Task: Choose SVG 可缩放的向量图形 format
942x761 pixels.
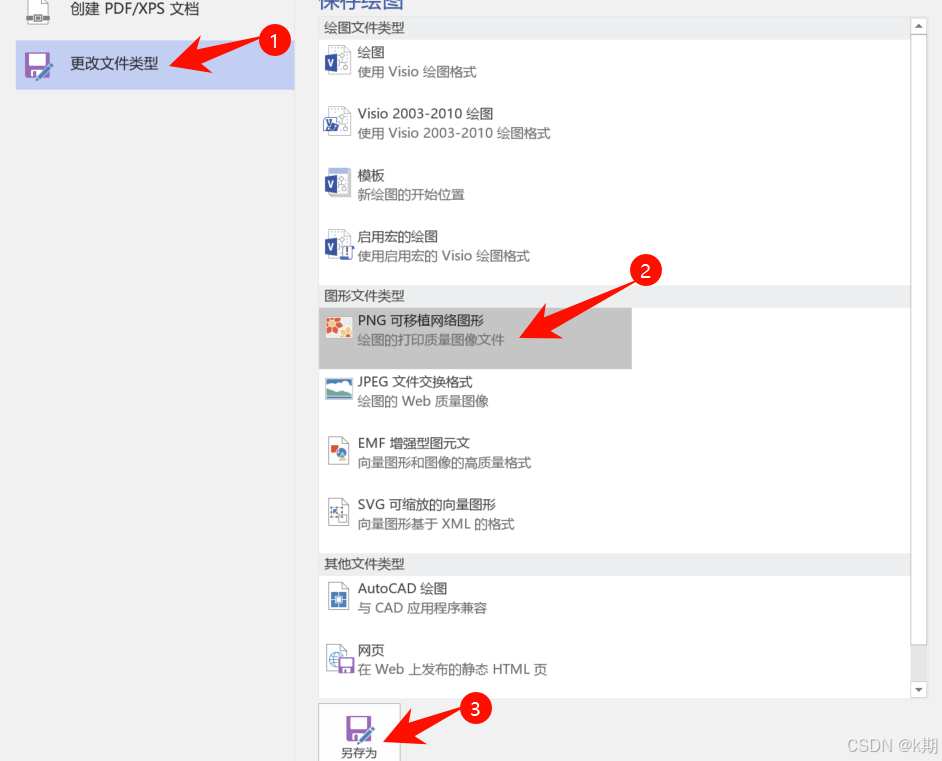Action: pyautogui.click(x=427, y=505)
